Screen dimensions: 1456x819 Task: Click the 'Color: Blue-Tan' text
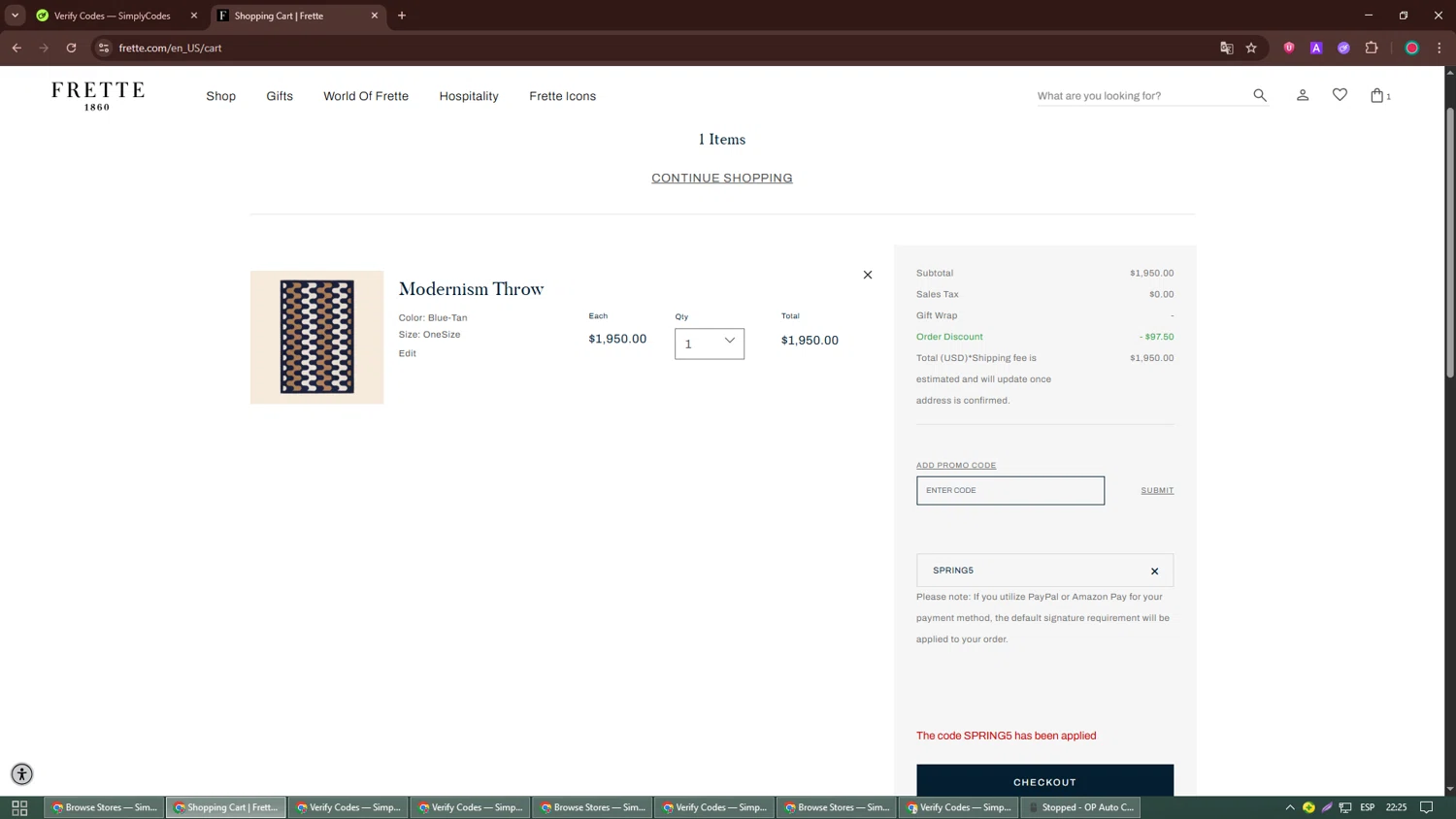click(433, 317)
